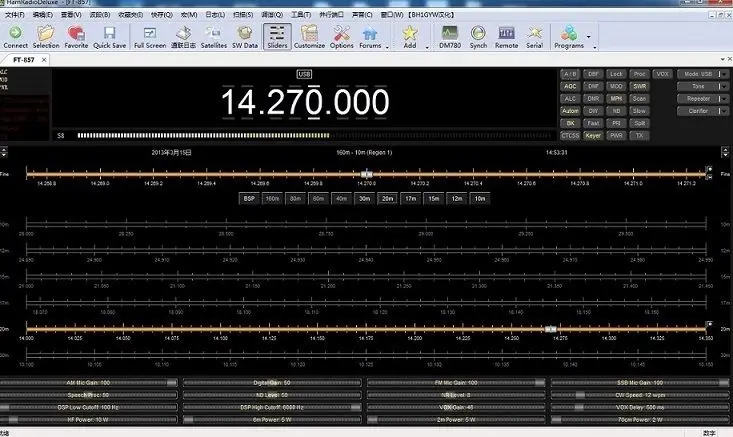733x437 pixels.
Task: Toggle the VOX button
Action: pyautogui.click(x=662, y=74)
